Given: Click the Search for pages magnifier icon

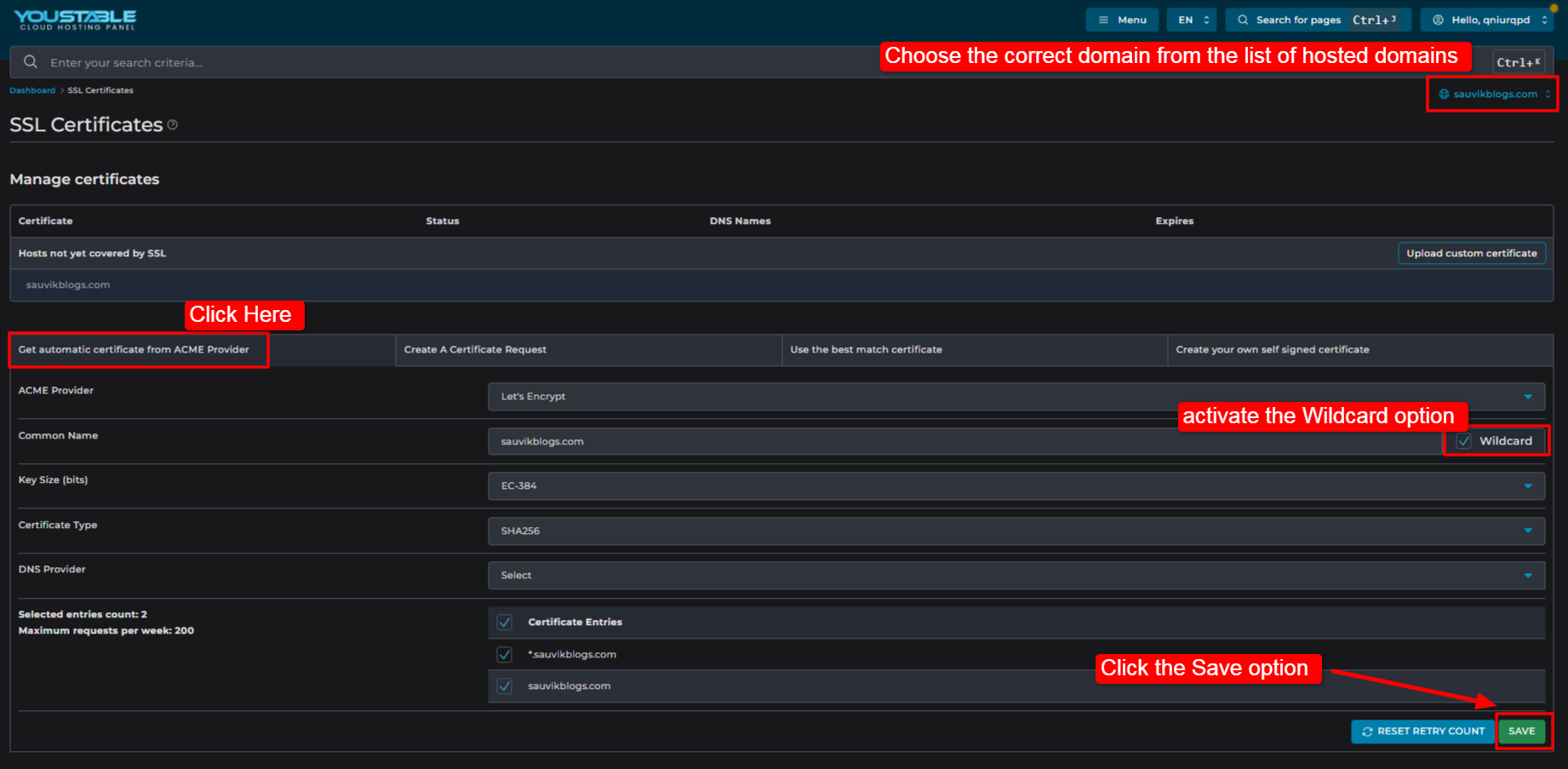Looking at the screenshot, I should point(1243,20).
